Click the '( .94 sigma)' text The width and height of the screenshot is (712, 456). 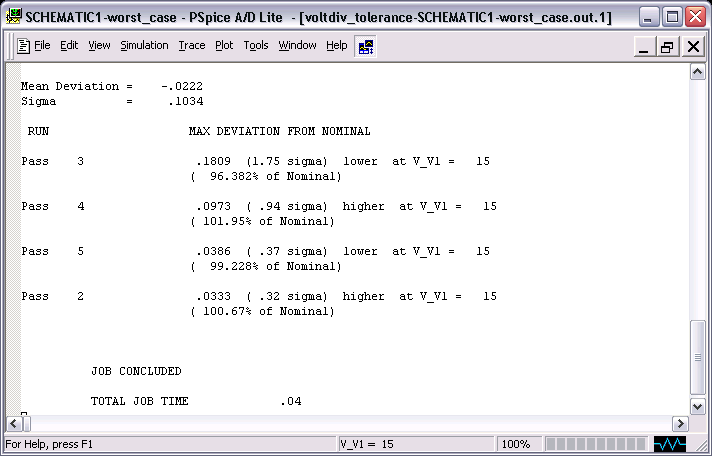(x=287, y=206)
